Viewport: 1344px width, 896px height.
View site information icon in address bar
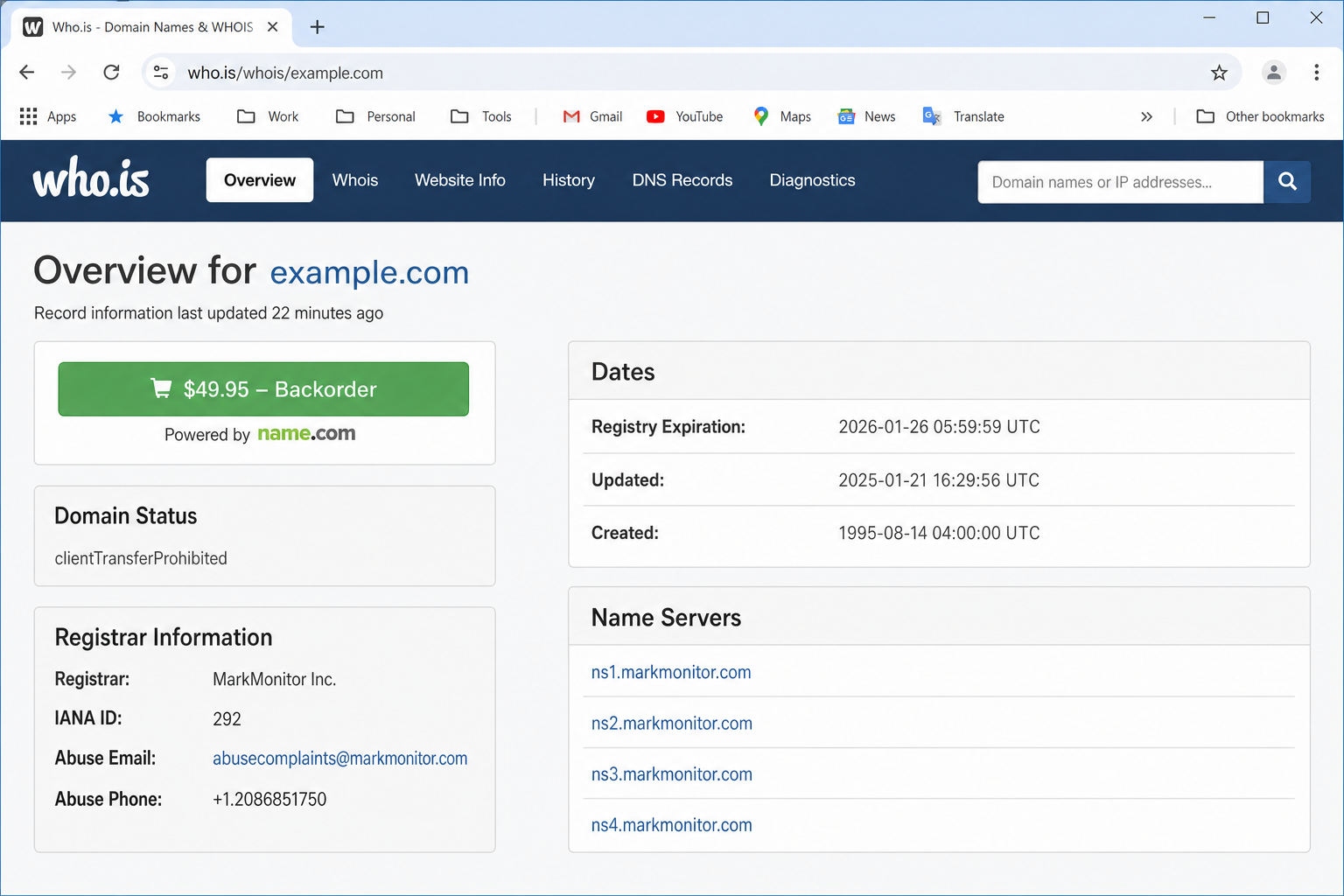(x=161, y=73)
